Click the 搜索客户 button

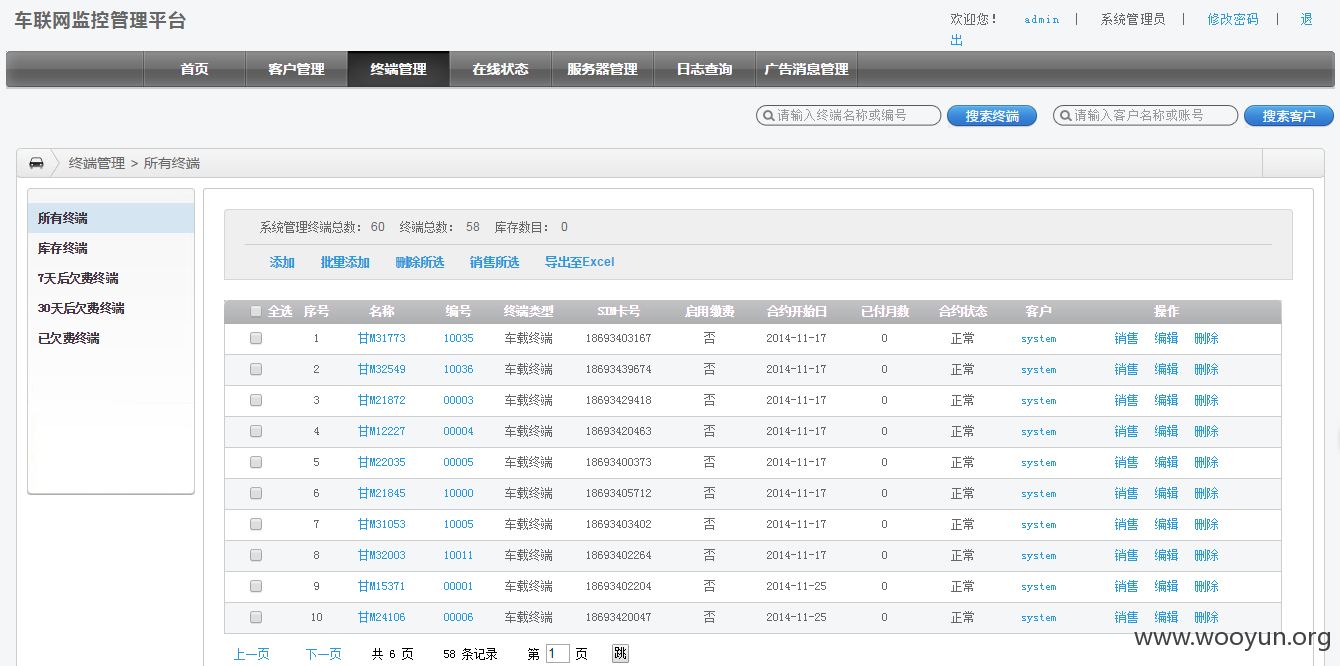1289,116
